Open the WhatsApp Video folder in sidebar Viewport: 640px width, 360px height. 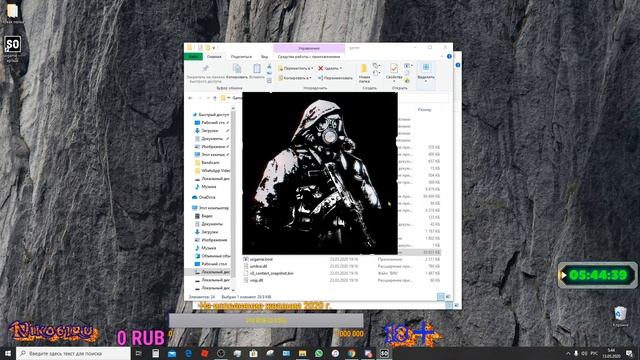point(213,171)
